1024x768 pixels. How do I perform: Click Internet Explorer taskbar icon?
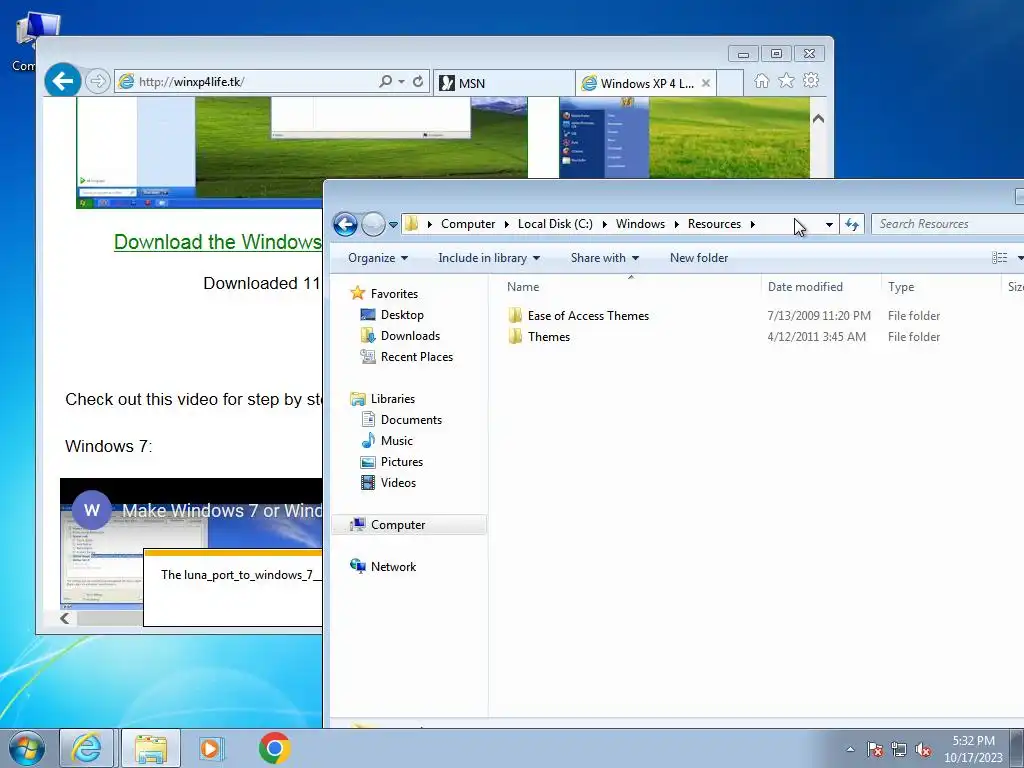point(87,748)
